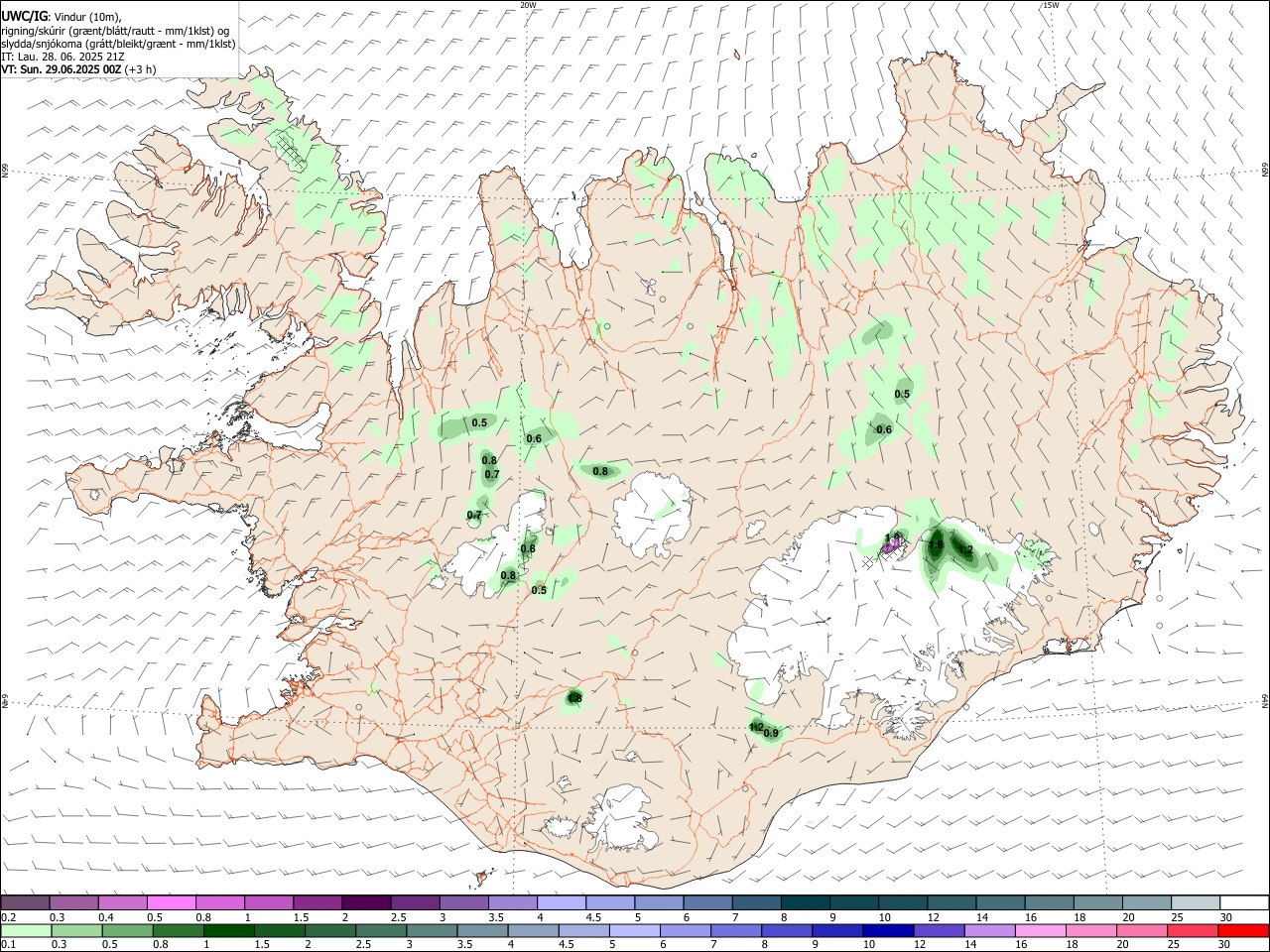This screenshot has width=1270, height=952.
Task: Pick the pale grey swatch labeled 25 in top row
Action: point(1195,903)
